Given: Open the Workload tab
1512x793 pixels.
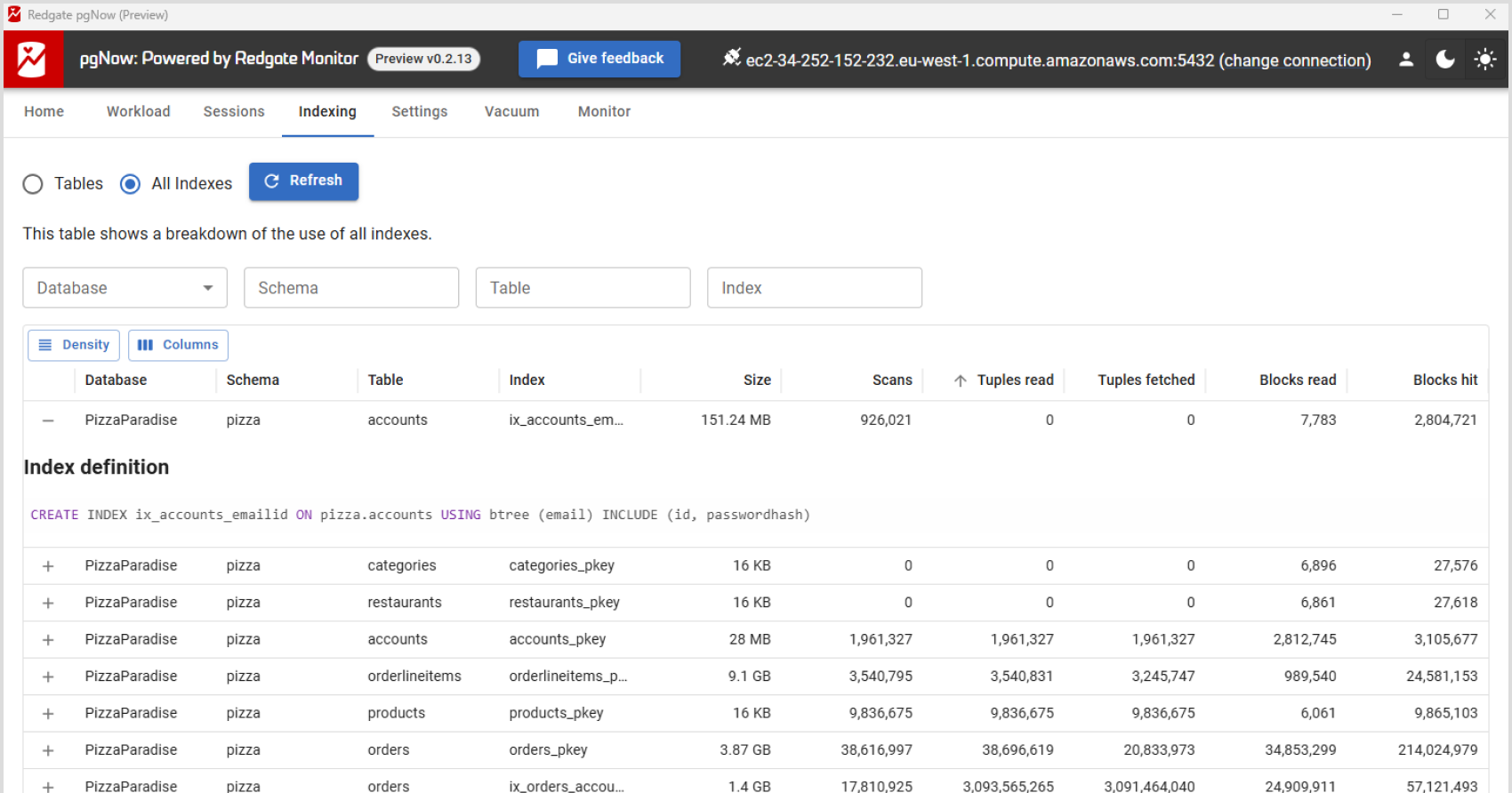Looking at the screenshot, I should [x=138, y=111].
